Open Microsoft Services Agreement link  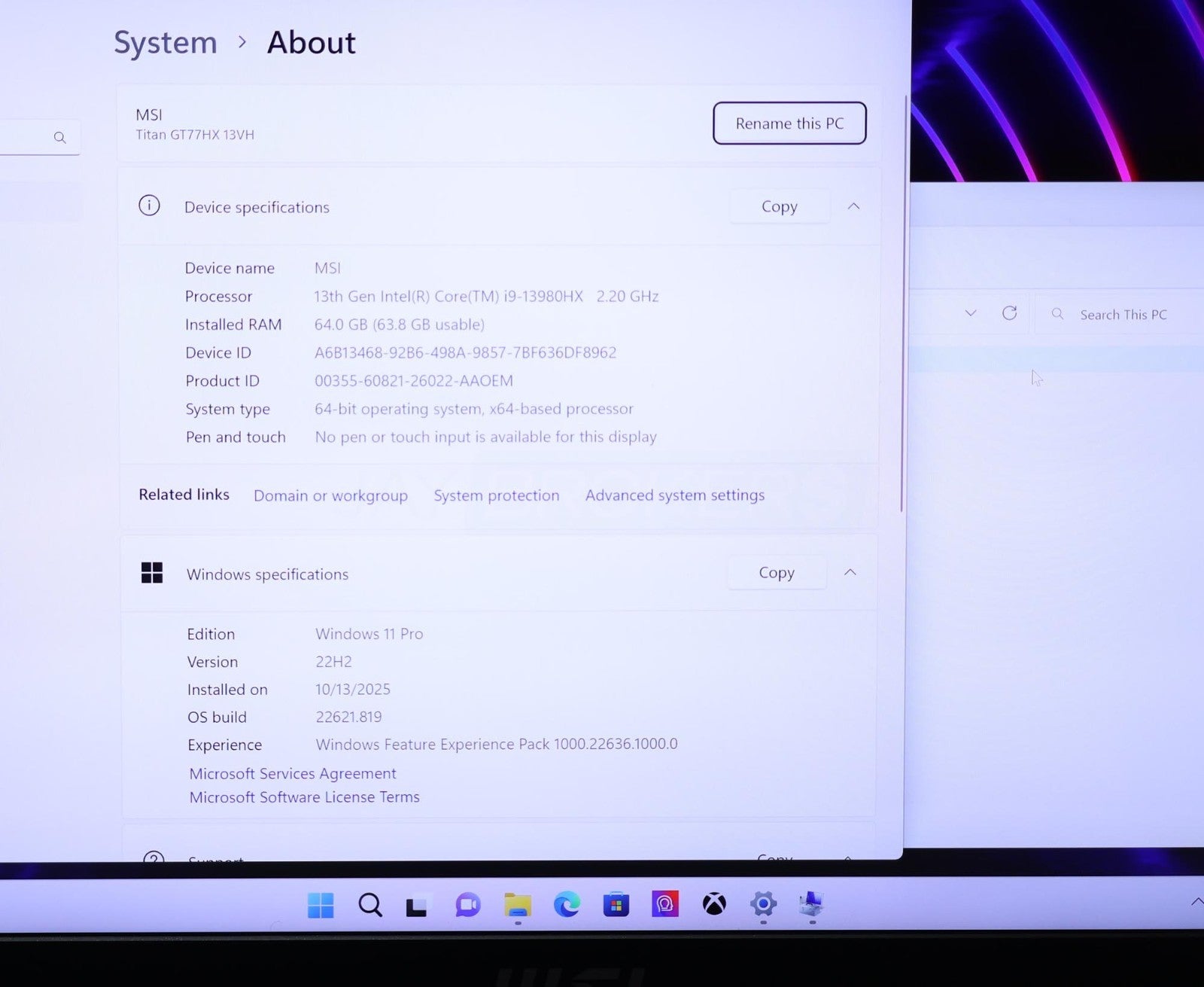tap(293, 774)
